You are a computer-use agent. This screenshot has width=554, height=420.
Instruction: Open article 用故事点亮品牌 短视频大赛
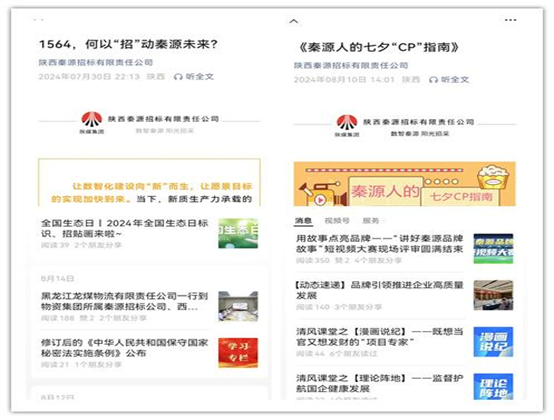coord(380,243)
